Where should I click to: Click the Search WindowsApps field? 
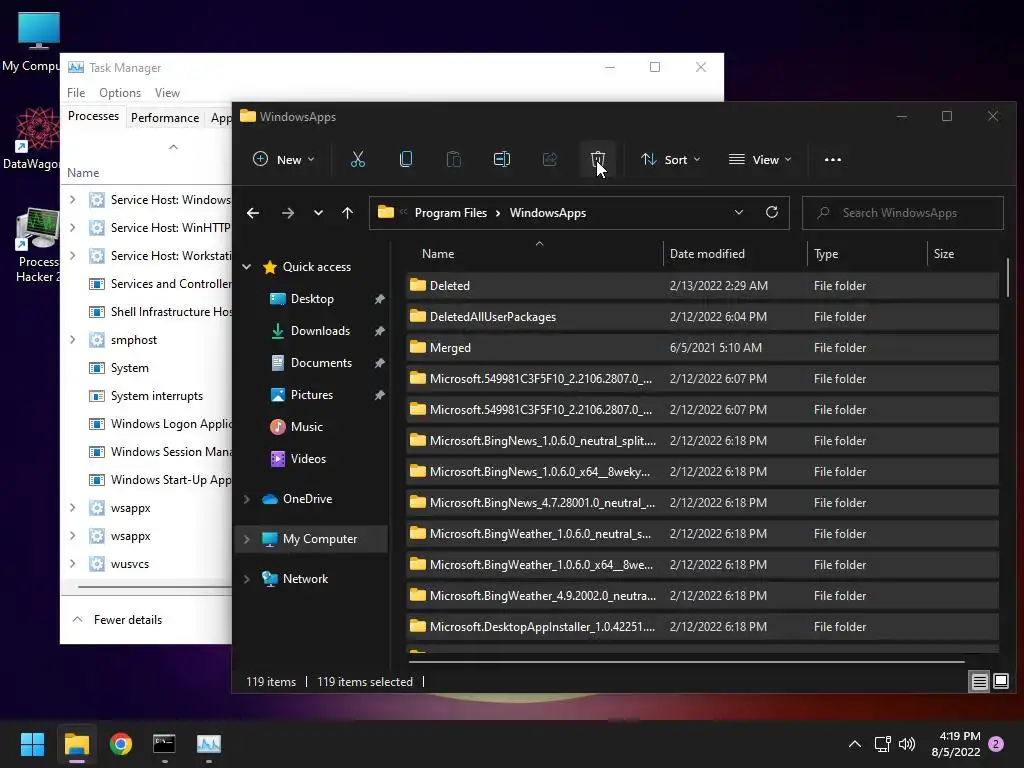[903, 213]
